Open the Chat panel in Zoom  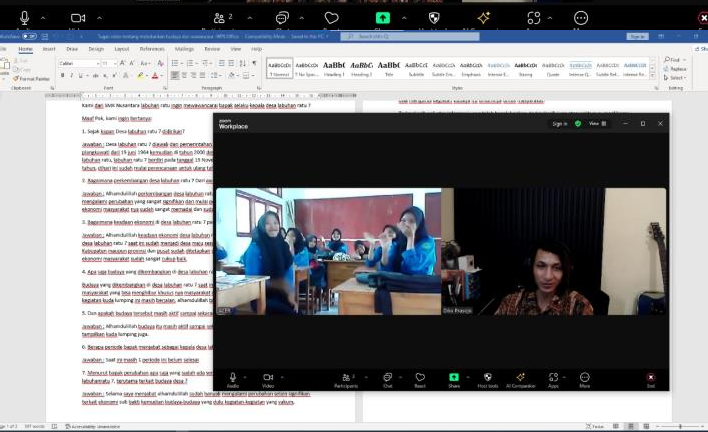click(x=387, y=378)
